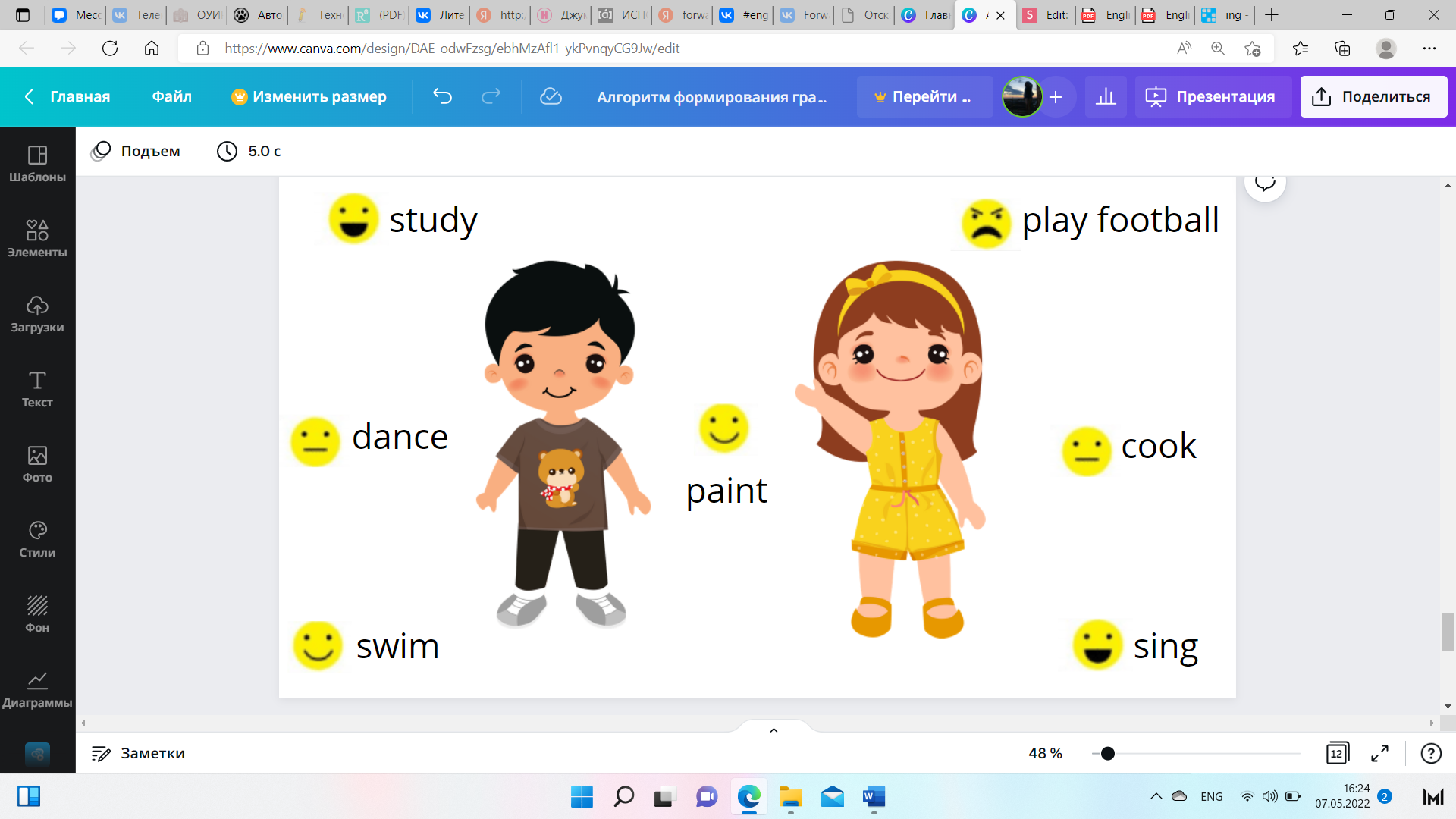Click the Презентация present button

[1213, 96]
